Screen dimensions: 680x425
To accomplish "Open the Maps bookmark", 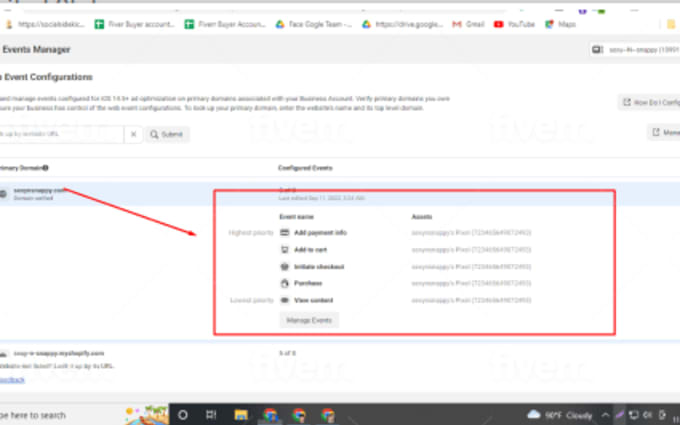I will pos(560,24).
